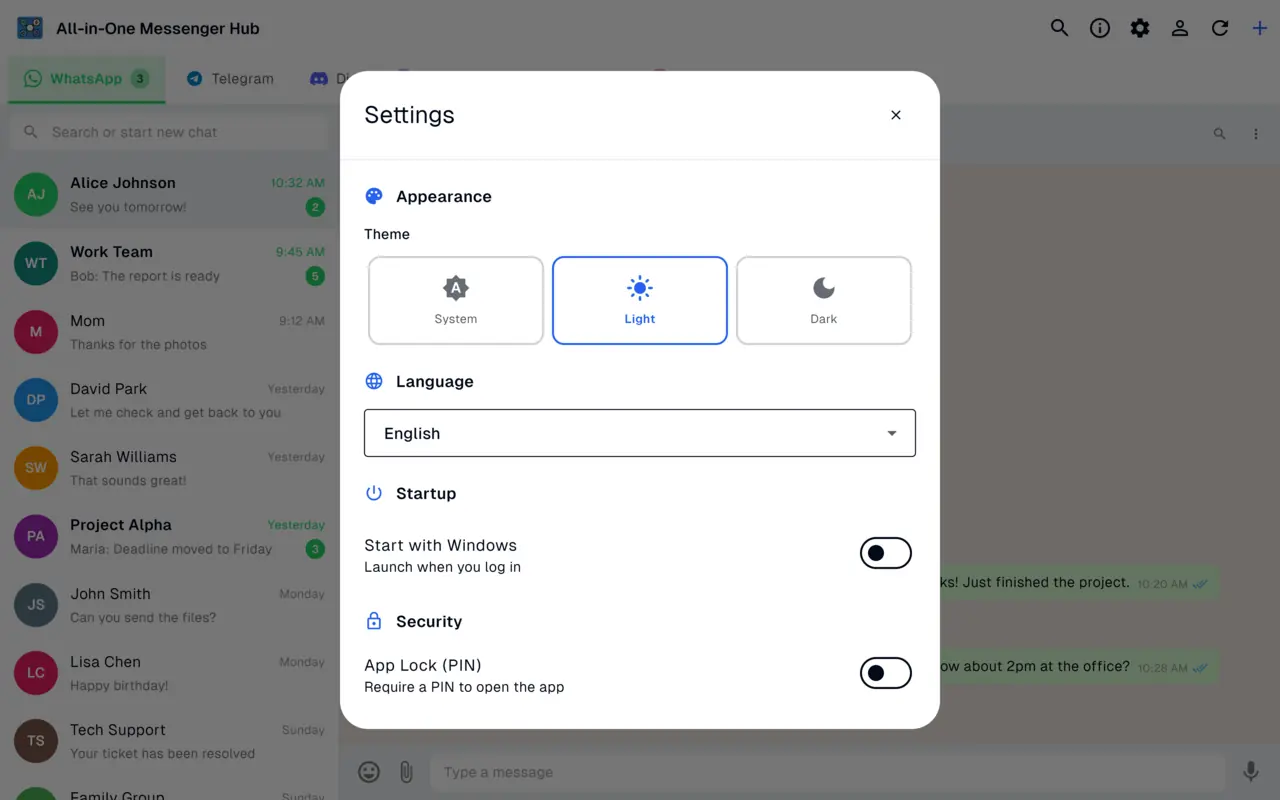Viewport: 1280px width, 800px height.
Task: Open the Mom chat name
Action: tap(87, 321)
